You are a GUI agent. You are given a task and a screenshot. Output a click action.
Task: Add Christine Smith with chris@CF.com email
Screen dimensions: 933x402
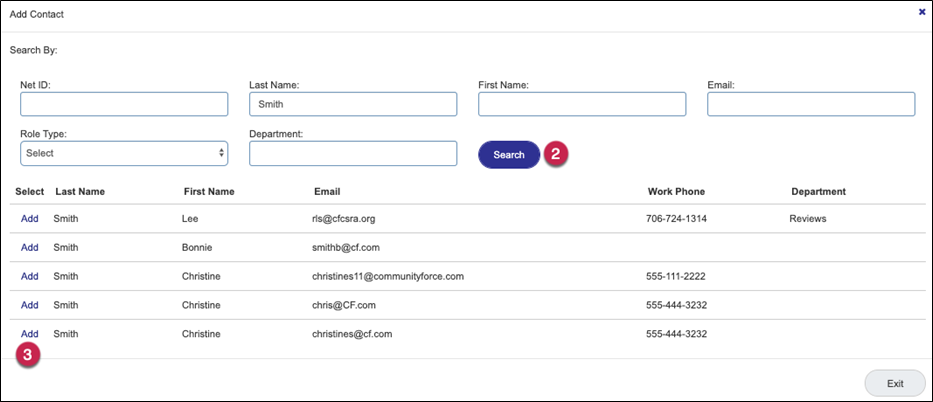(x=29, y=305)
